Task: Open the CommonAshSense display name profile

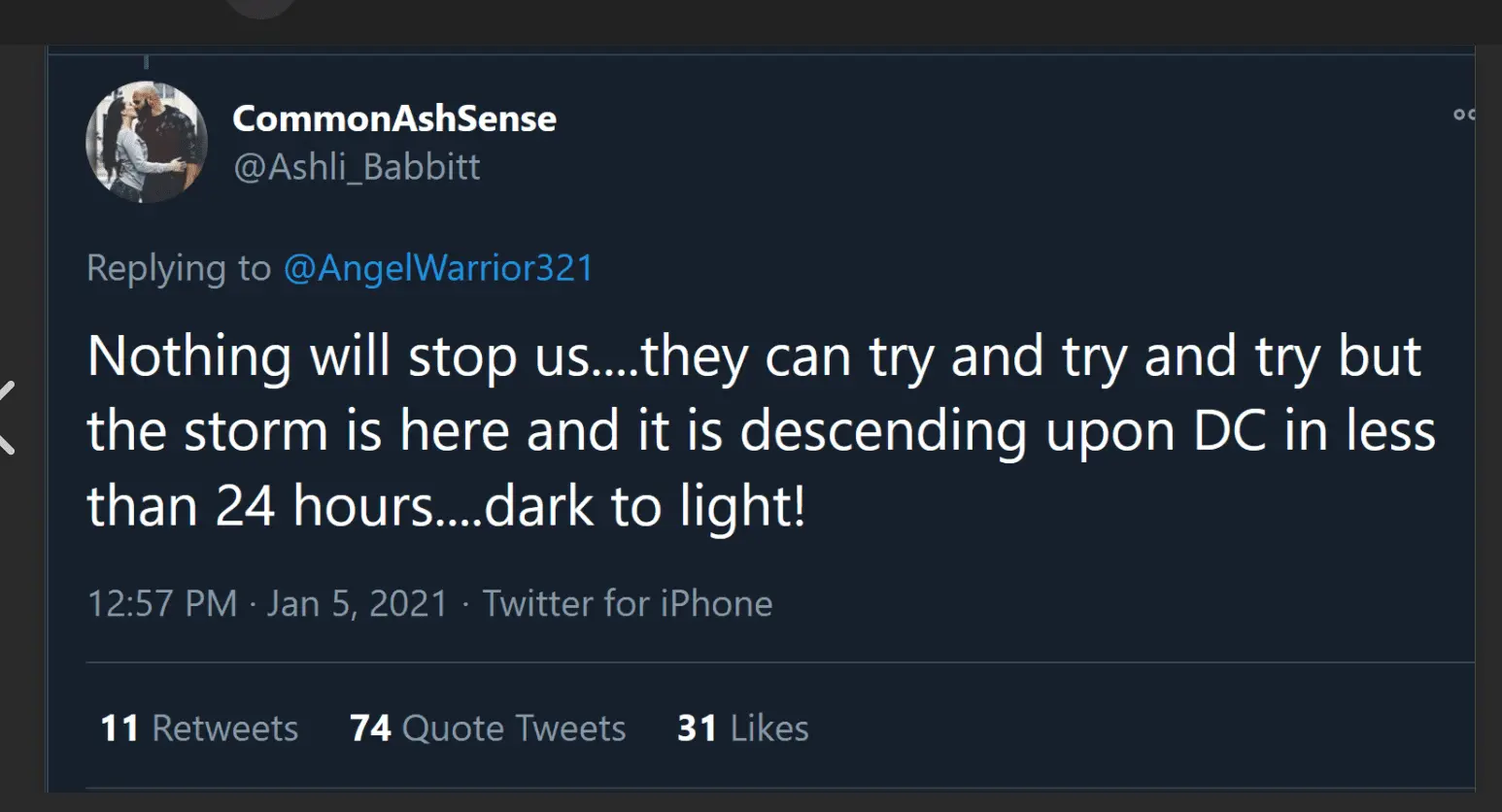Action: (x=394, y=118)
